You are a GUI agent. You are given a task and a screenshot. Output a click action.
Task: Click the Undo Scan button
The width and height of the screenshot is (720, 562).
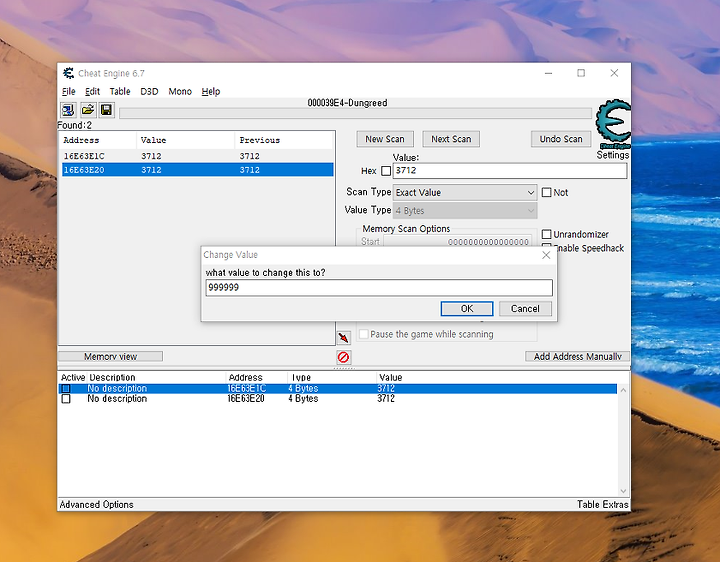pos(561,139)
